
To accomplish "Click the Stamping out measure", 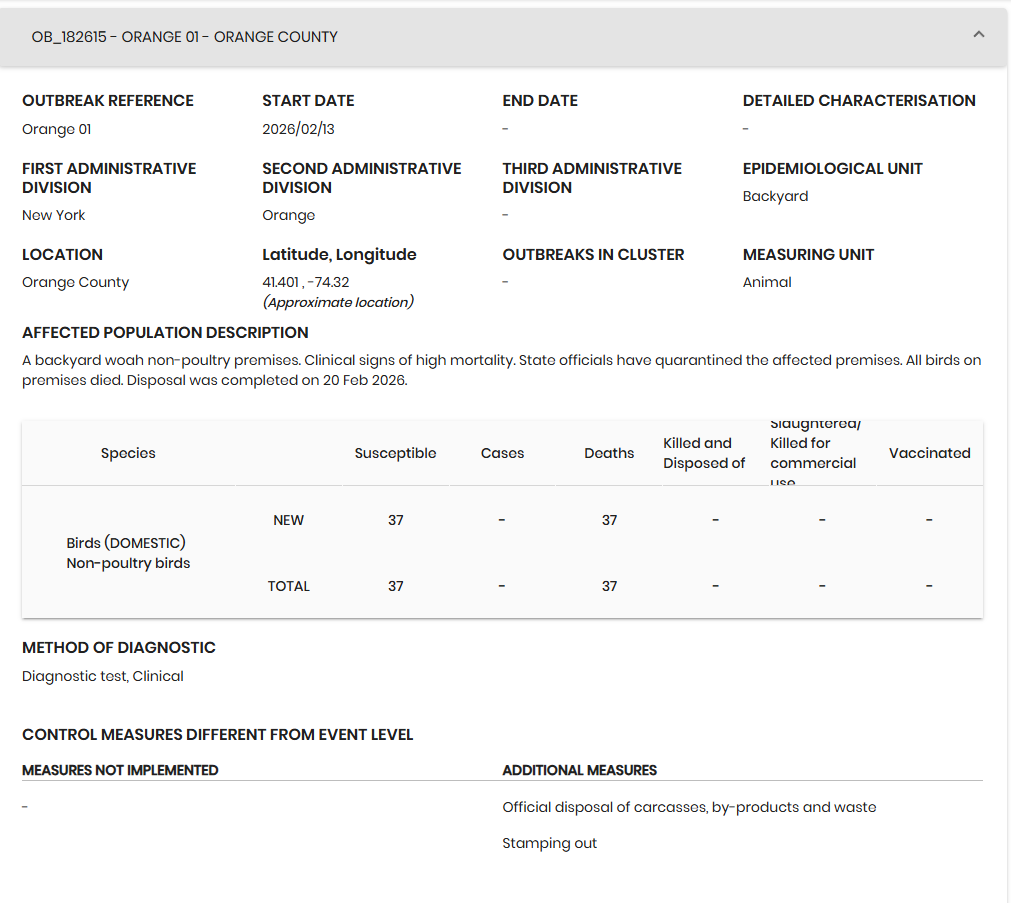I will (549, 843).
